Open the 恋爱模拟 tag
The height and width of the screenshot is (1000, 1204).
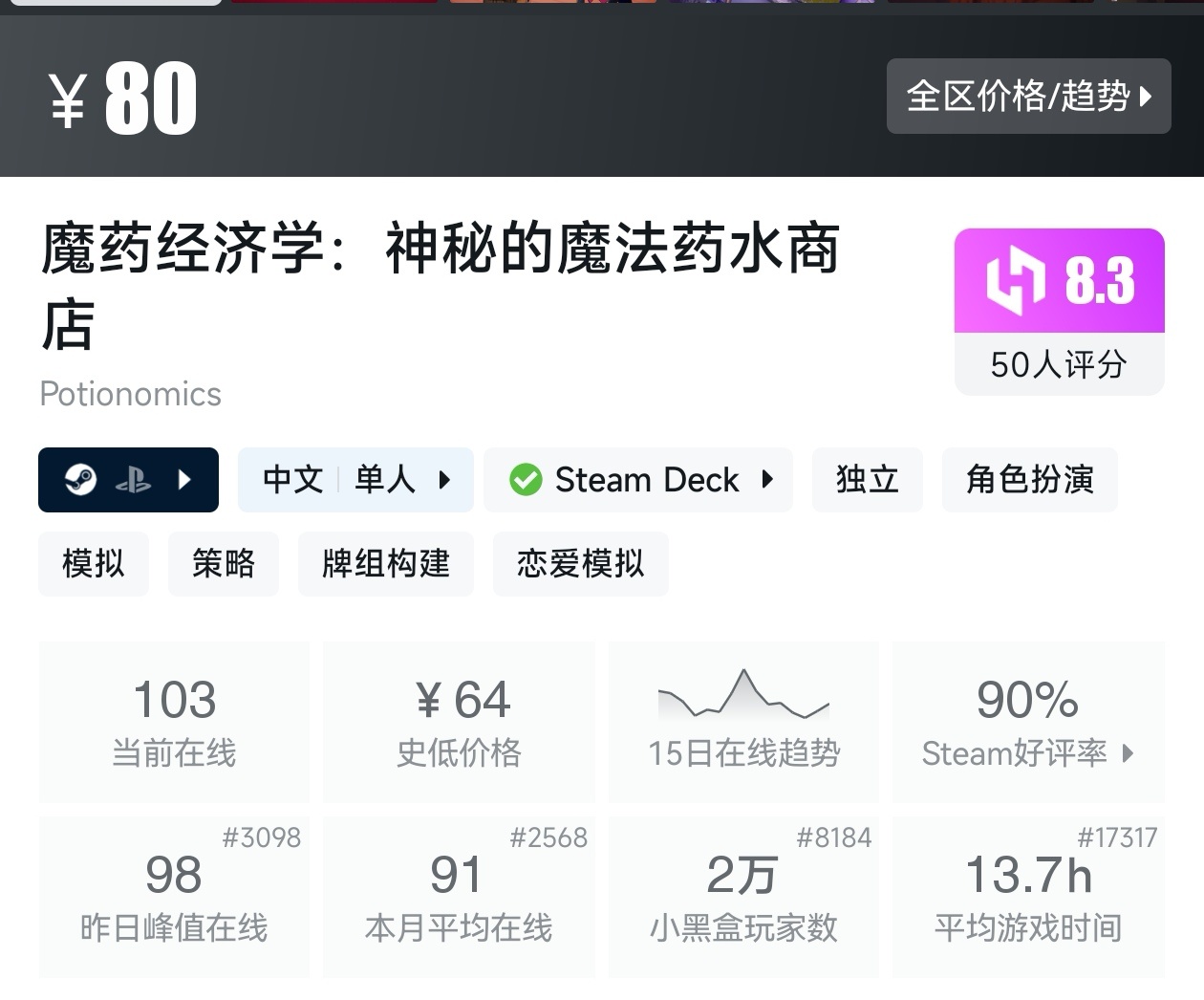[580, 564]
